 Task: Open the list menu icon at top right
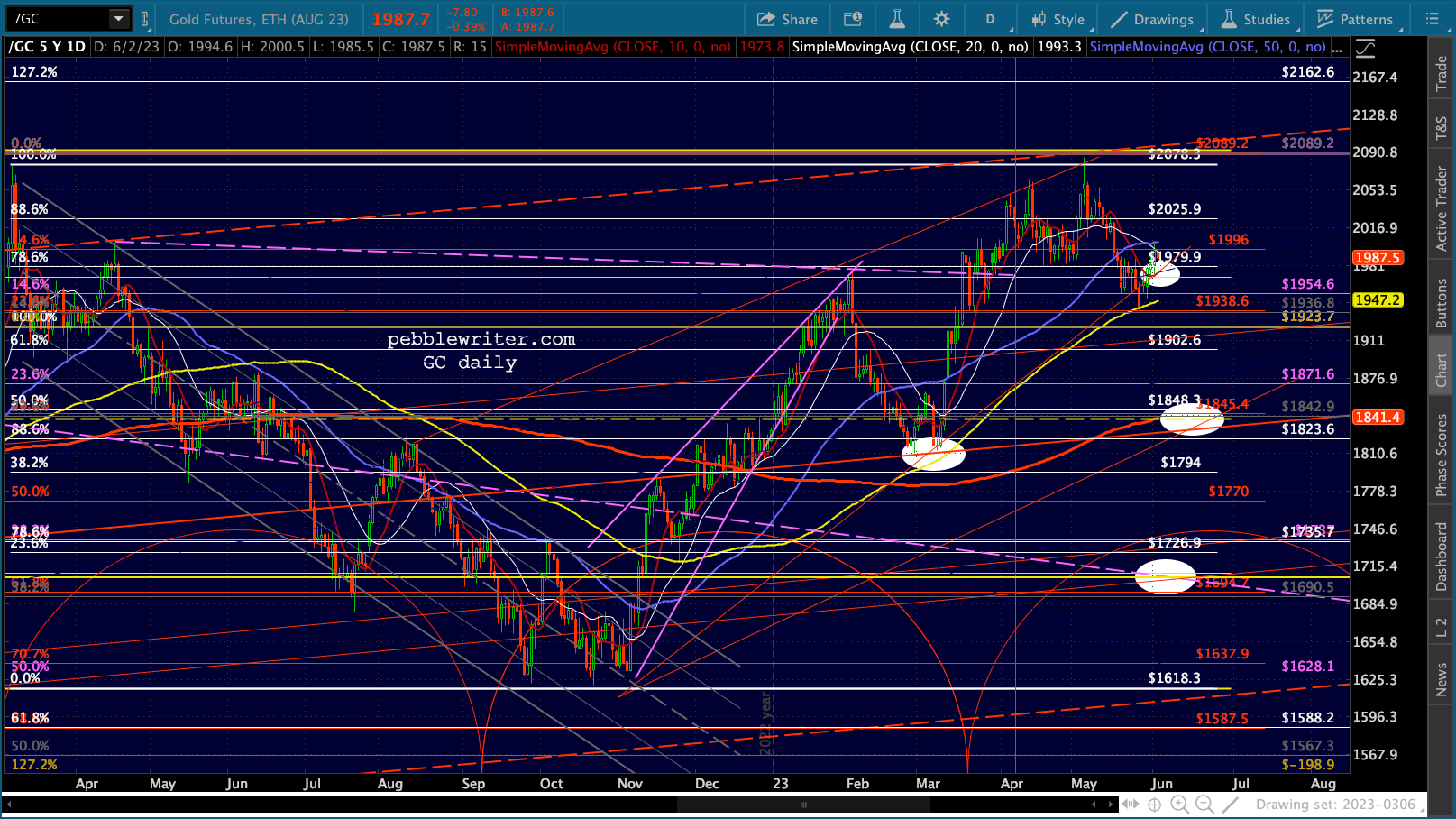[1432, 19]
